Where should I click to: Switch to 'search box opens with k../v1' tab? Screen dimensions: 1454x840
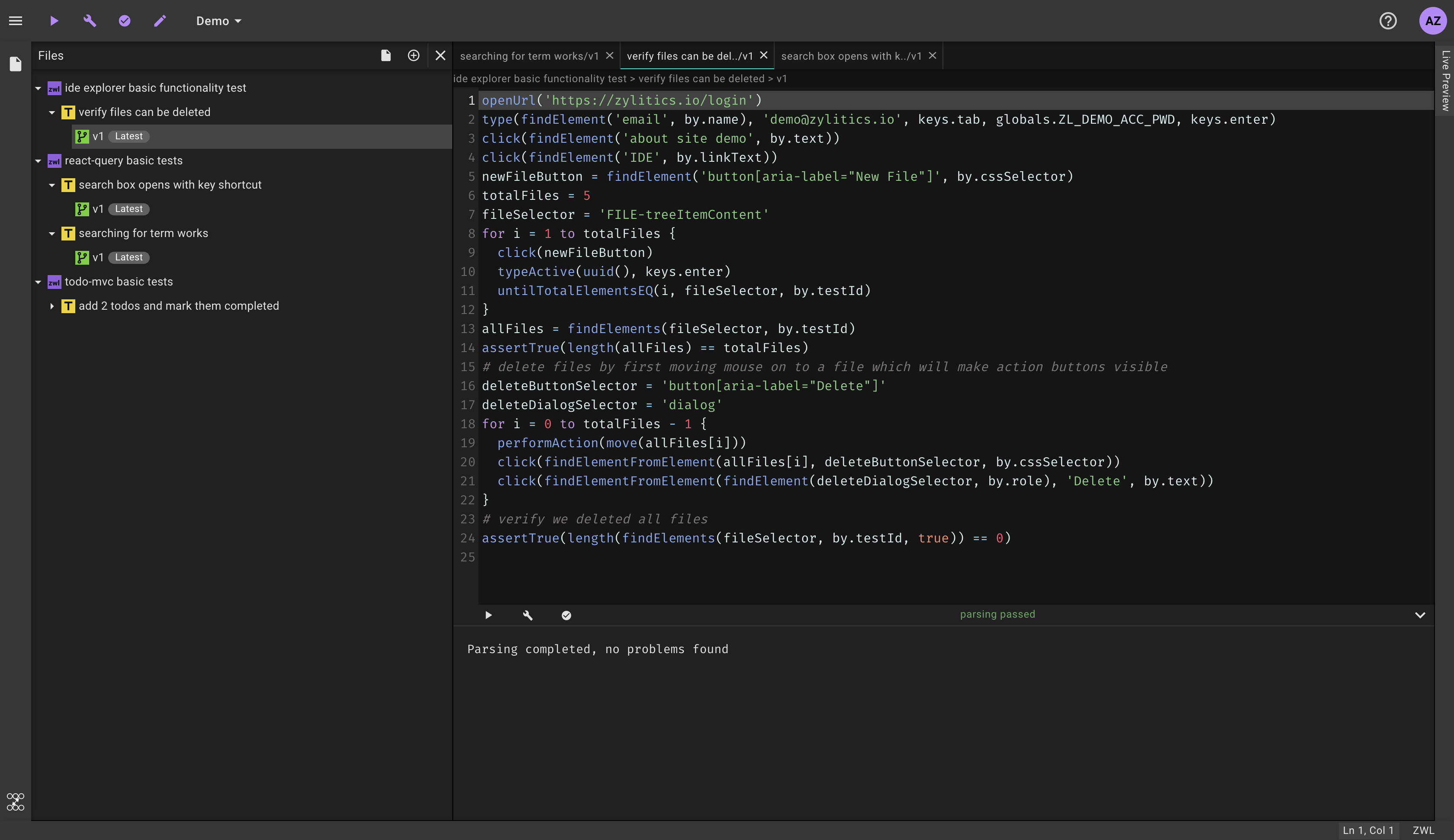(850, 56)
